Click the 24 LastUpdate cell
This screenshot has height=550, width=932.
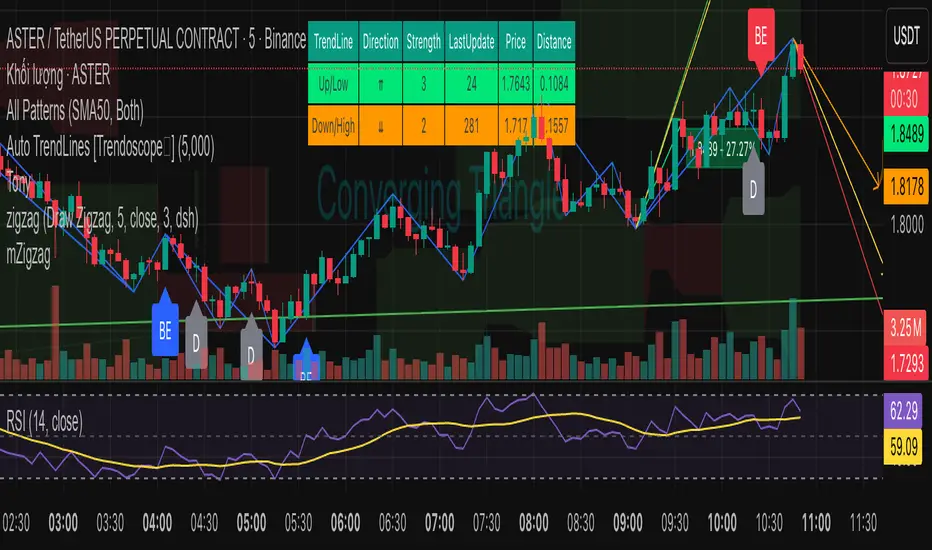[x=471, y=84]
